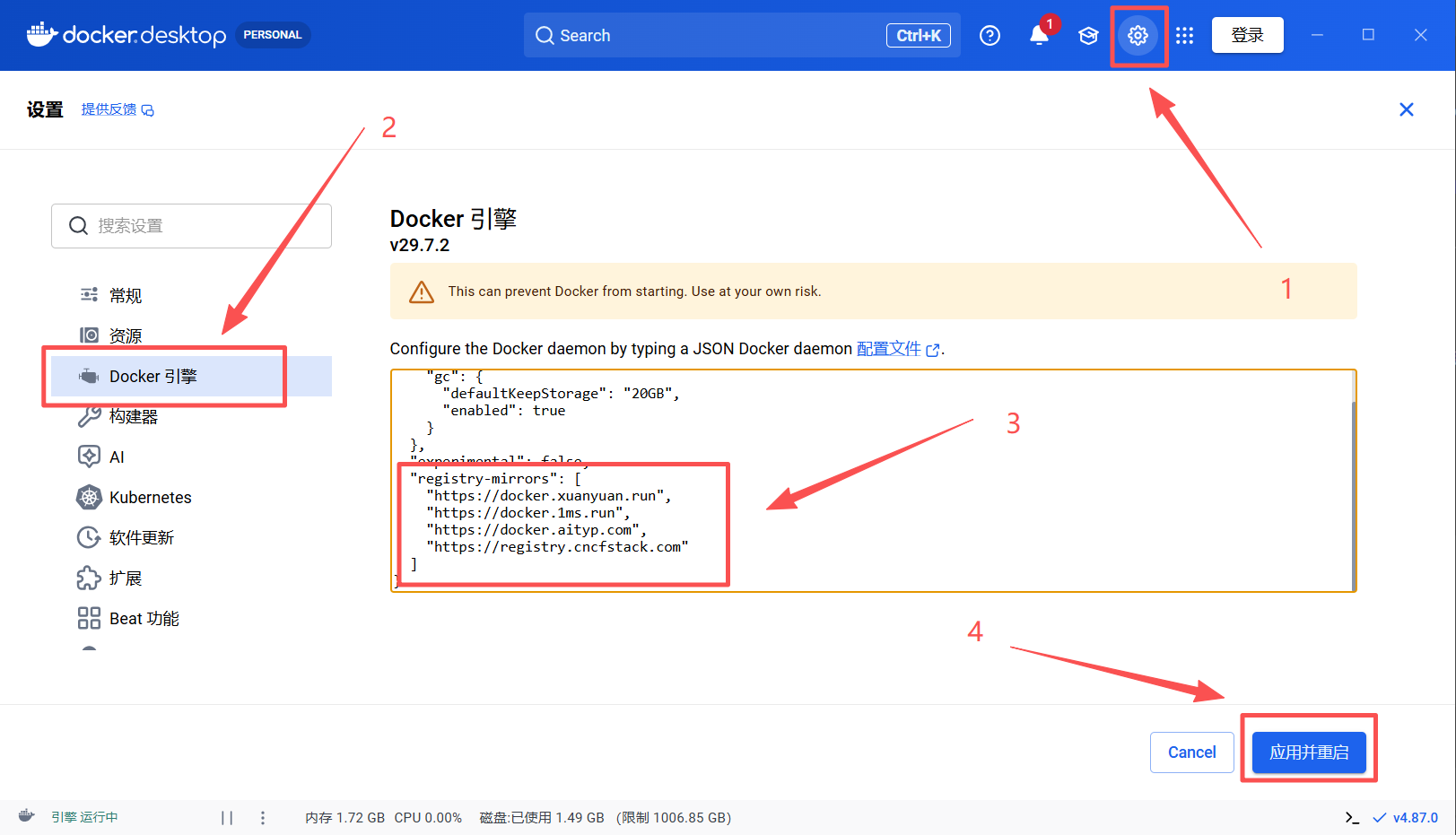
Task: Select Docker 引擎 settings item
Action: (x=191, y=376)
